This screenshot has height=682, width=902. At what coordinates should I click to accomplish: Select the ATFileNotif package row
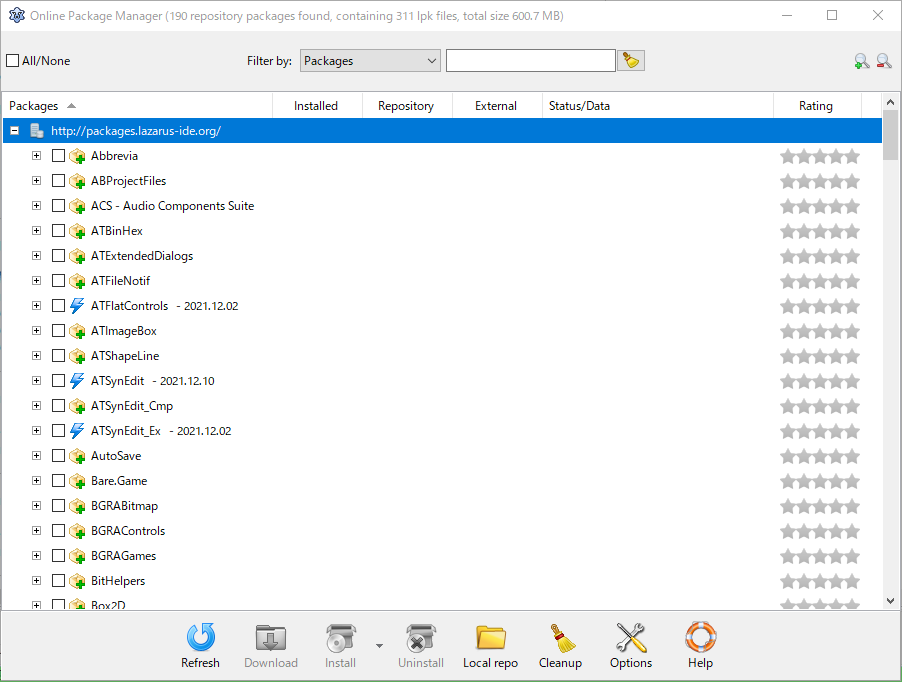(442, 281)
